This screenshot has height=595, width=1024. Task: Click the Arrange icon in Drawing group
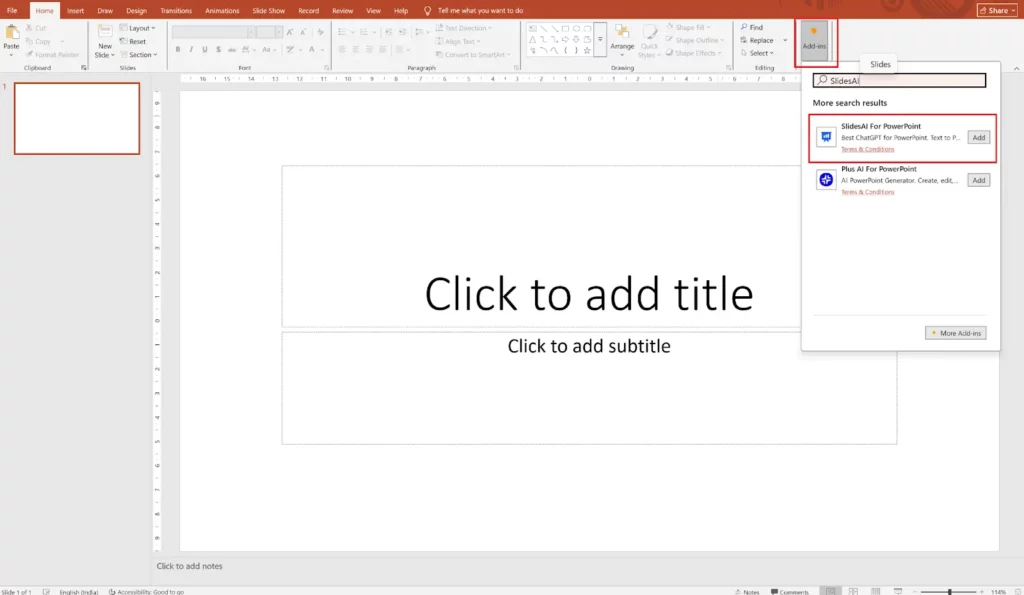tap(622, 35)
